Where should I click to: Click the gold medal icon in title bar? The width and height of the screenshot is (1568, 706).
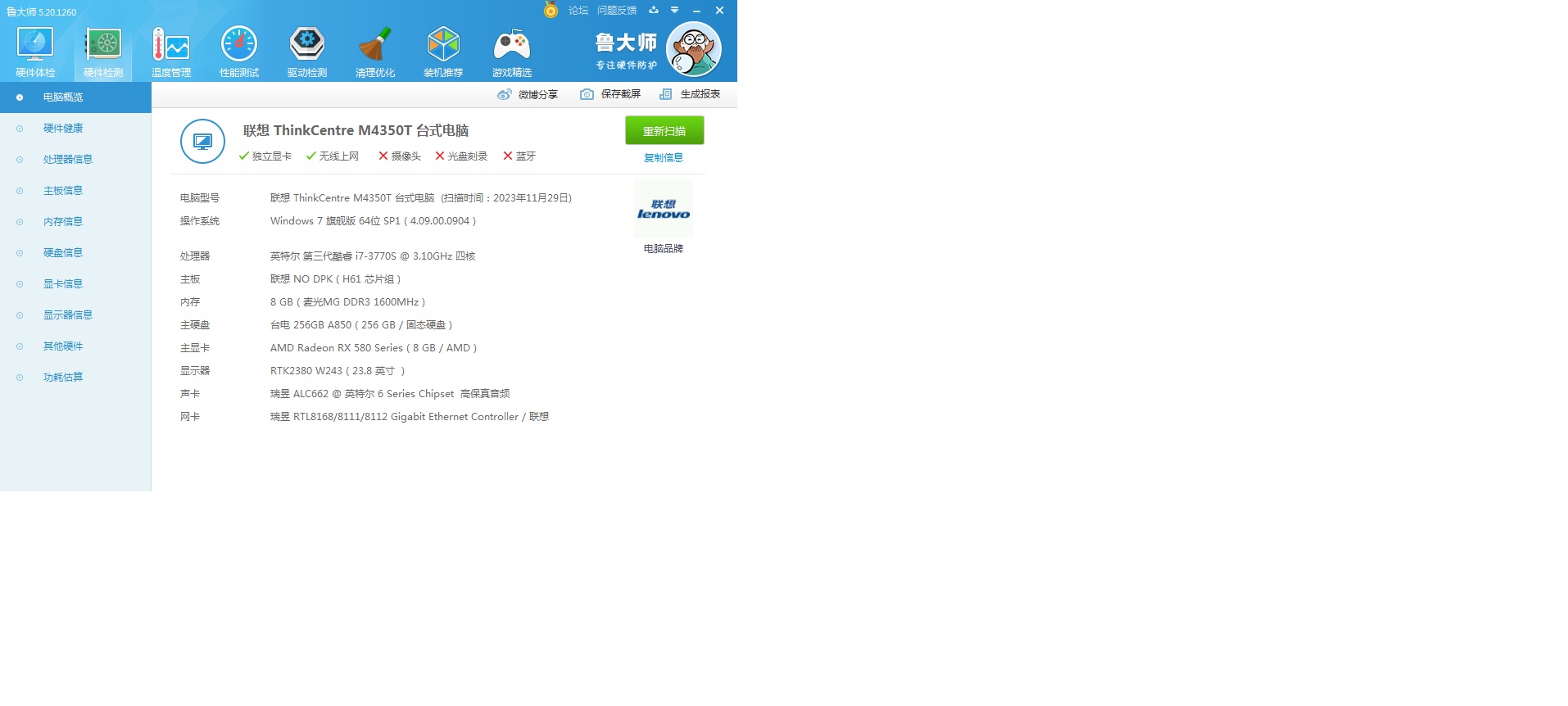click(551, 10)
